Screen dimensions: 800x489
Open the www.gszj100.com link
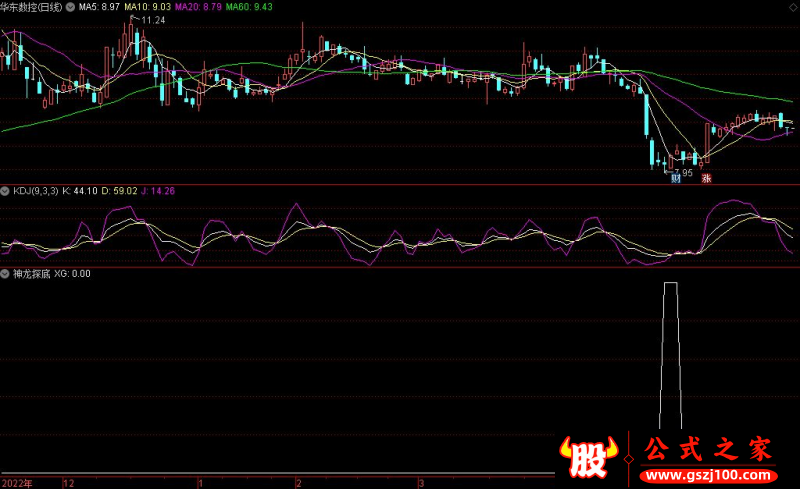[x=708, y=475]
